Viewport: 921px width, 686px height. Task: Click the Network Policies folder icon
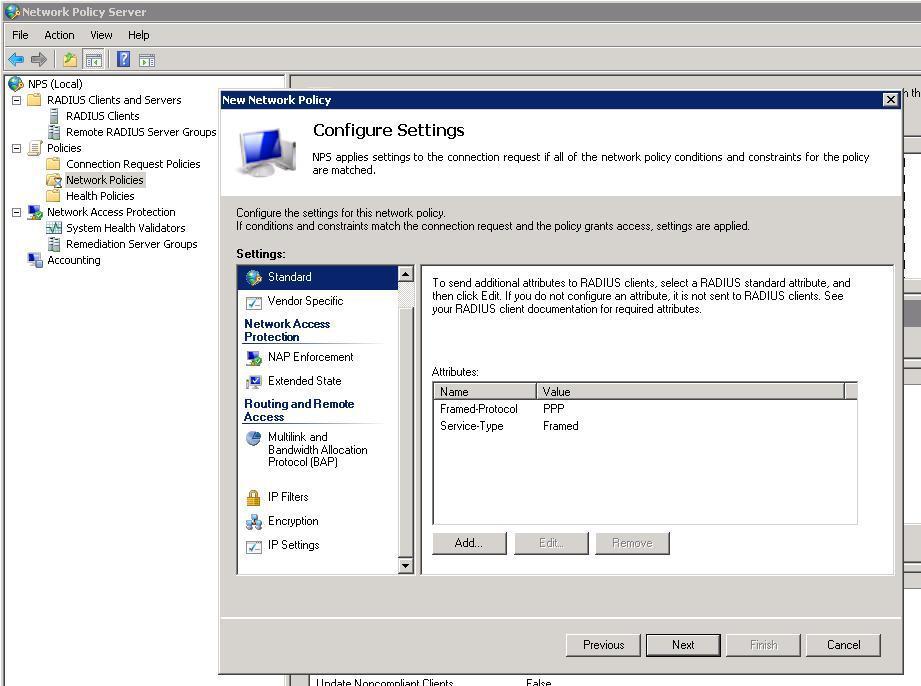point(54,180)
